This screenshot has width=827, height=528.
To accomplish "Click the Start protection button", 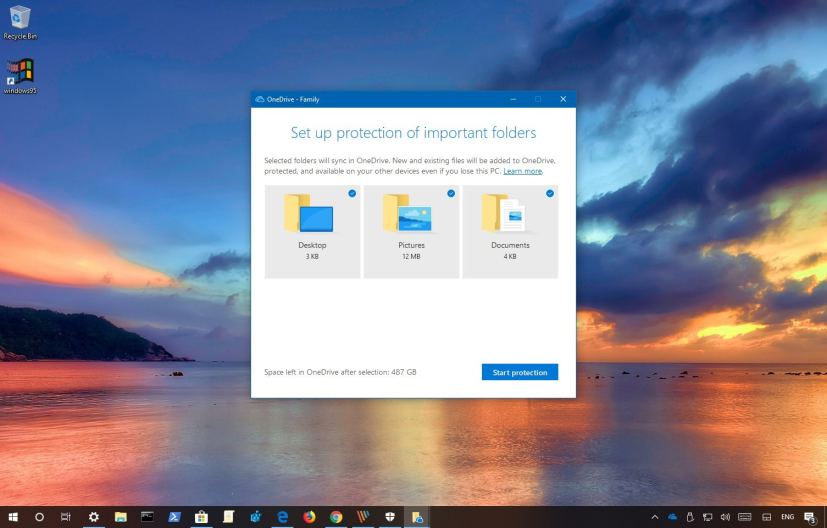I will (520, 372).
